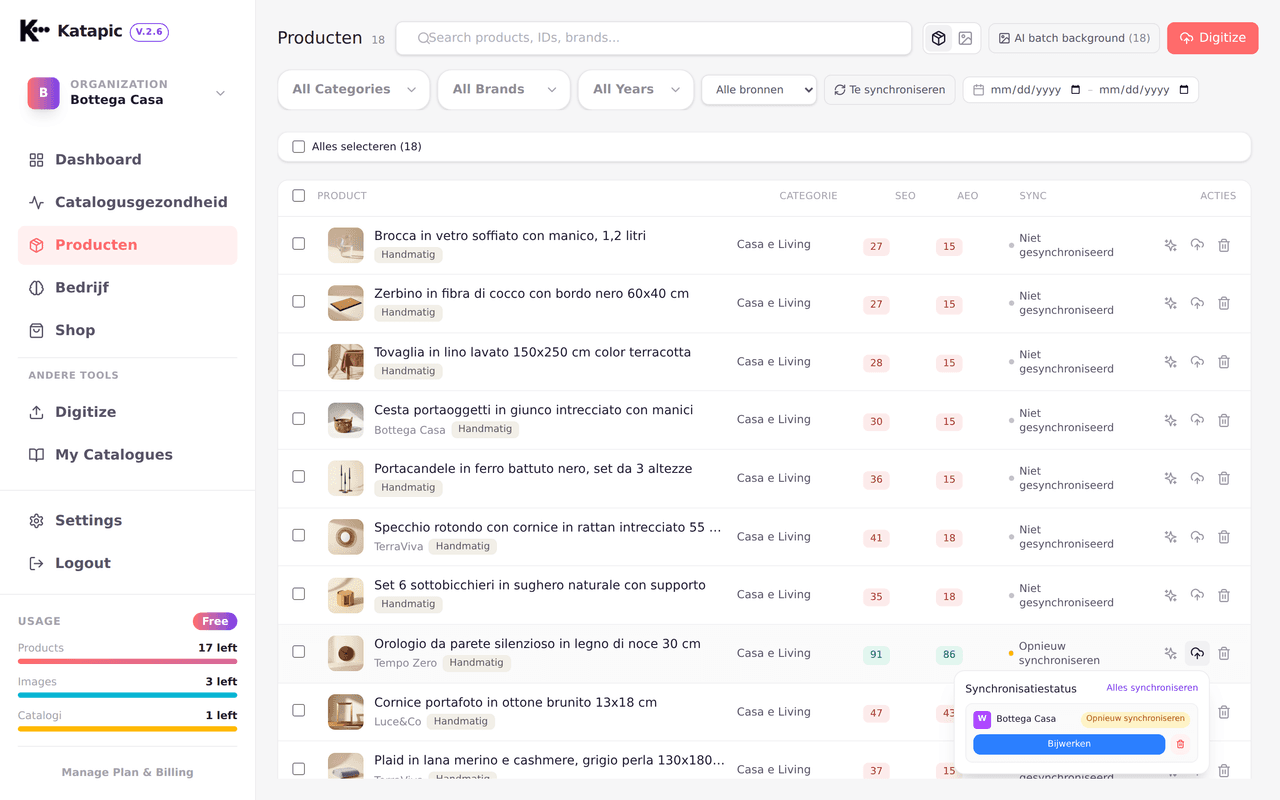Select the Cesta portaoggetti row checkbox
The width and height of the screenshot is (1280, 800).
pos(298,419)
